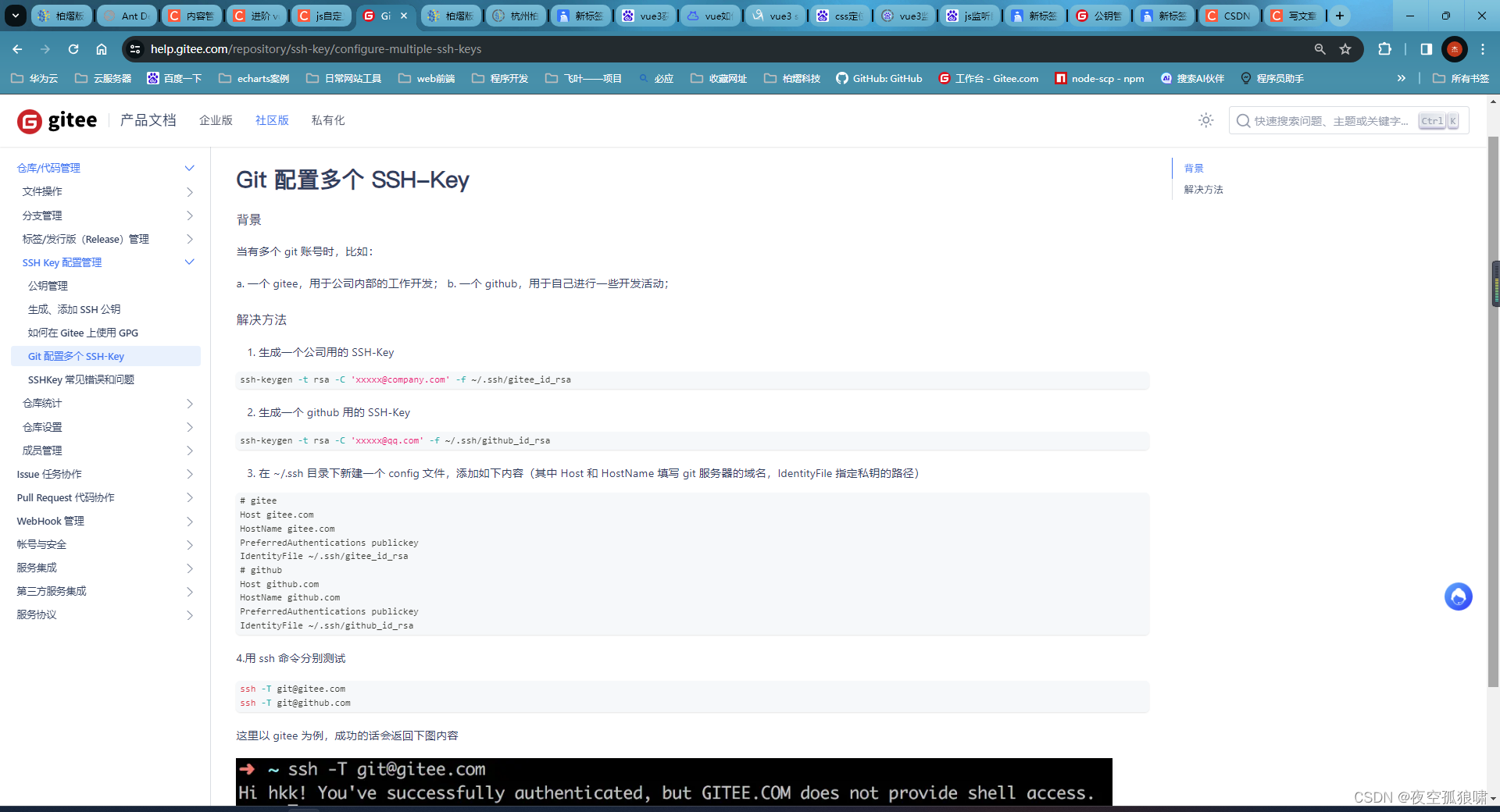
Task: Expand 仓库统计 sidebar chevron
Action: pyautogui.click(x=189, y=403)
